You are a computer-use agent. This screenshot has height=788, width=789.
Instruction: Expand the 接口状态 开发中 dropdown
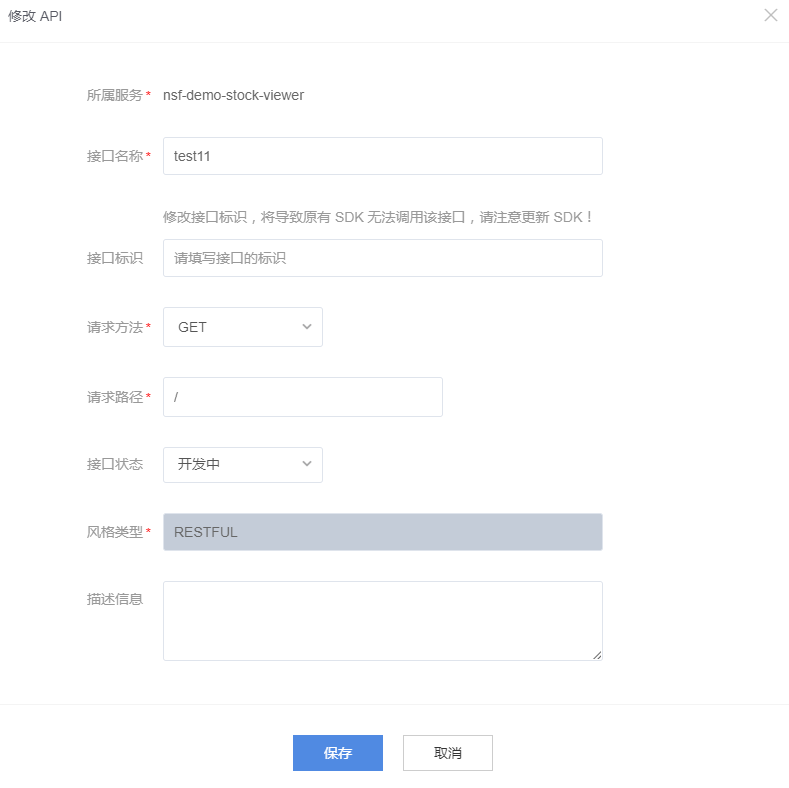pyautogui.click(x=242, y=464)
